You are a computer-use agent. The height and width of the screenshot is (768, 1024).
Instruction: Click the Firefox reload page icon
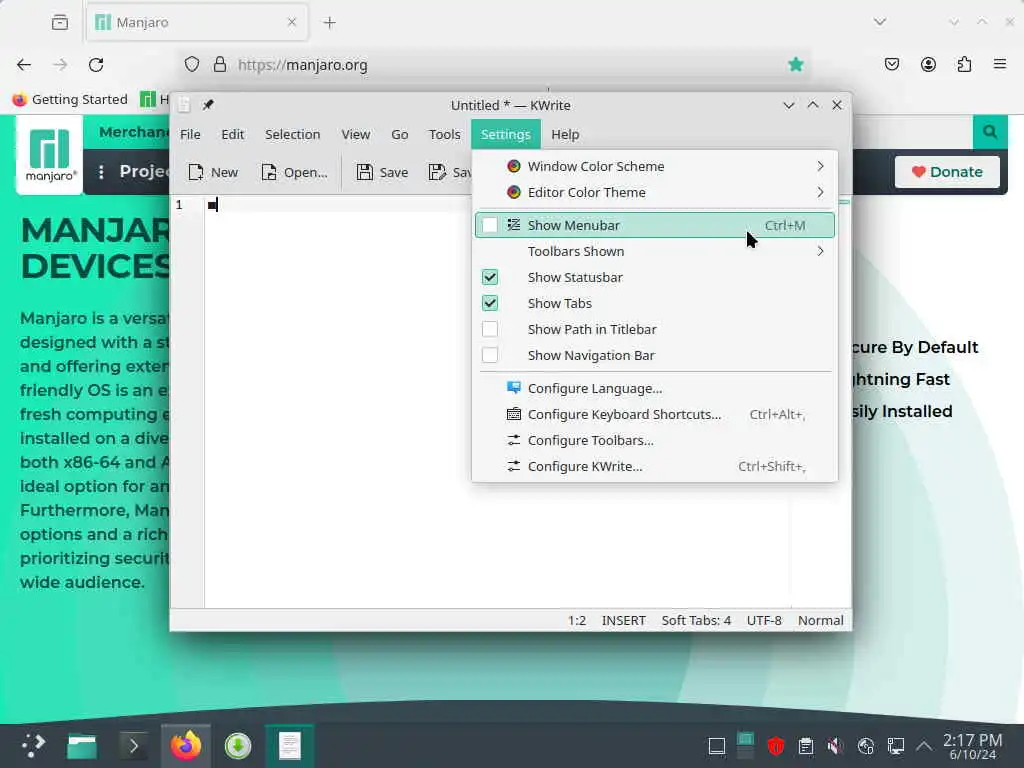click(x=96, y=65)
